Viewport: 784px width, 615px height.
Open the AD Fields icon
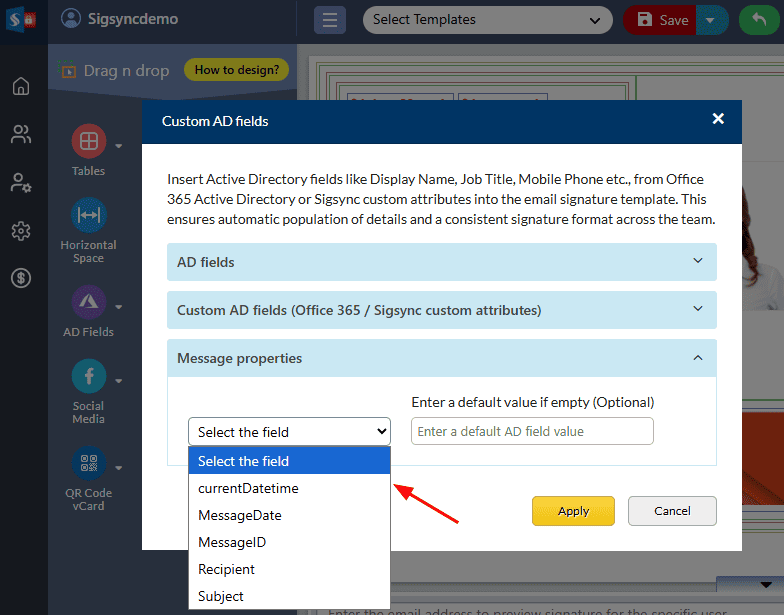pos(88,303)
